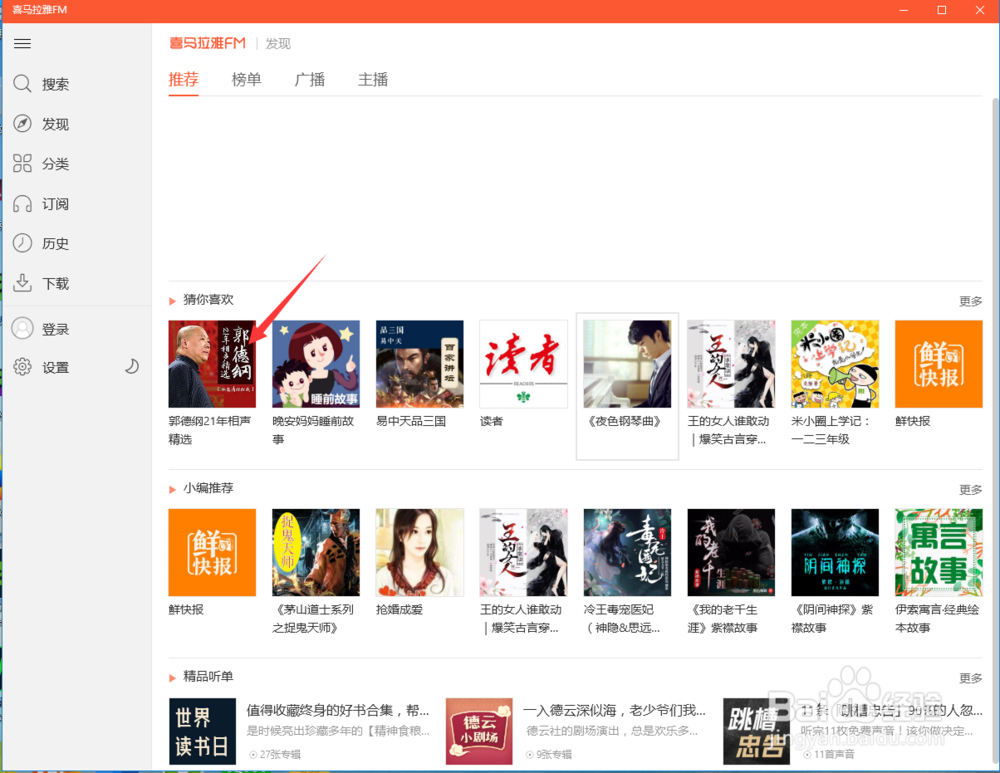
Task: Click 下载 label in sidebar
Action: point(55,283)
